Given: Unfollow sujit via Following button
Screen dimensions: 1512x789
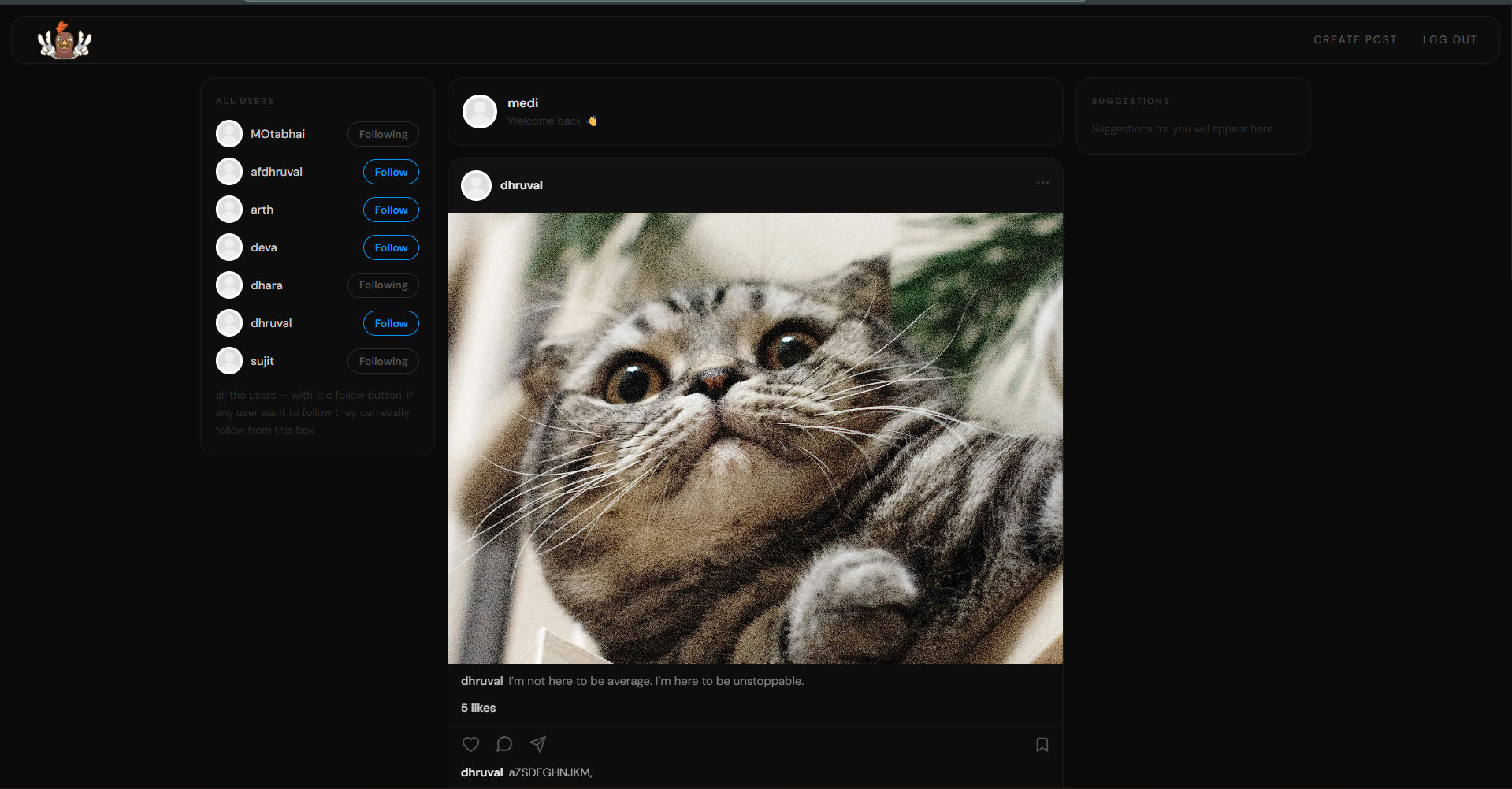Looking at the screenshot, I should coord(383,361).
